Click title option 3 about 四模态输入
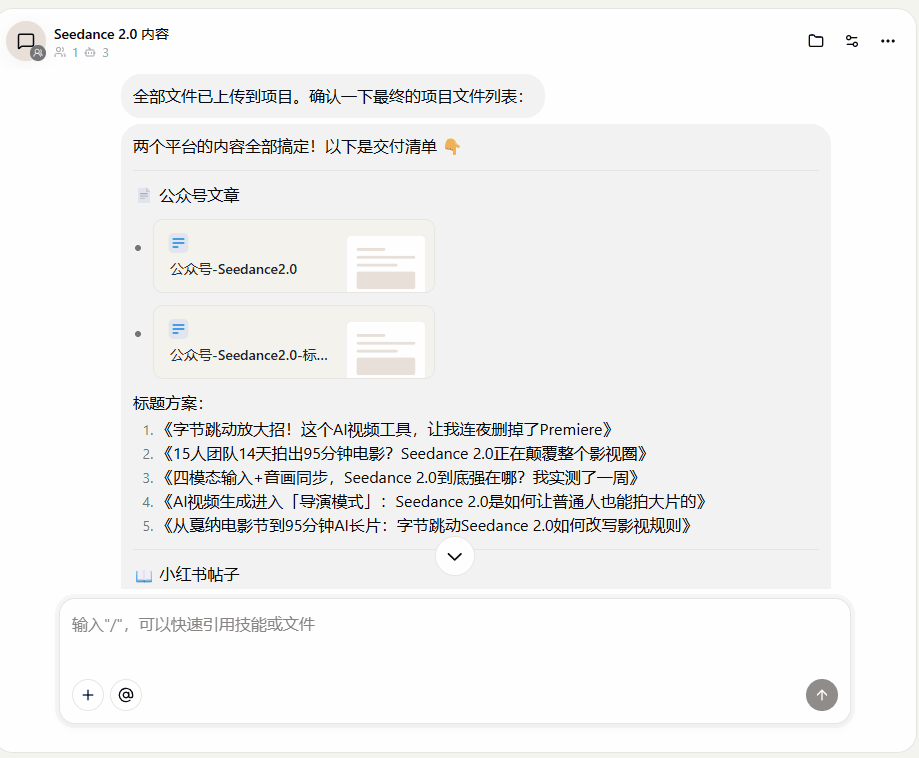 pyautogui.click(x=400, y=478)
